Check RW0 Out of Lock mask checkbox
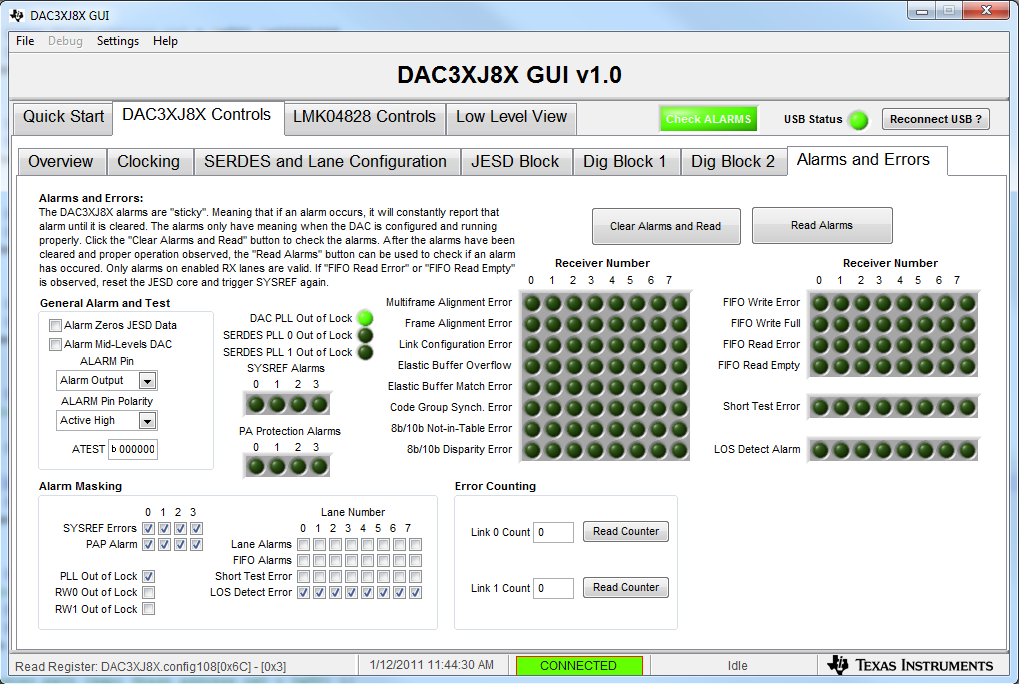The height and width of the screenshot is (684, 1019). pyautogui.click(x=148, y=592)
